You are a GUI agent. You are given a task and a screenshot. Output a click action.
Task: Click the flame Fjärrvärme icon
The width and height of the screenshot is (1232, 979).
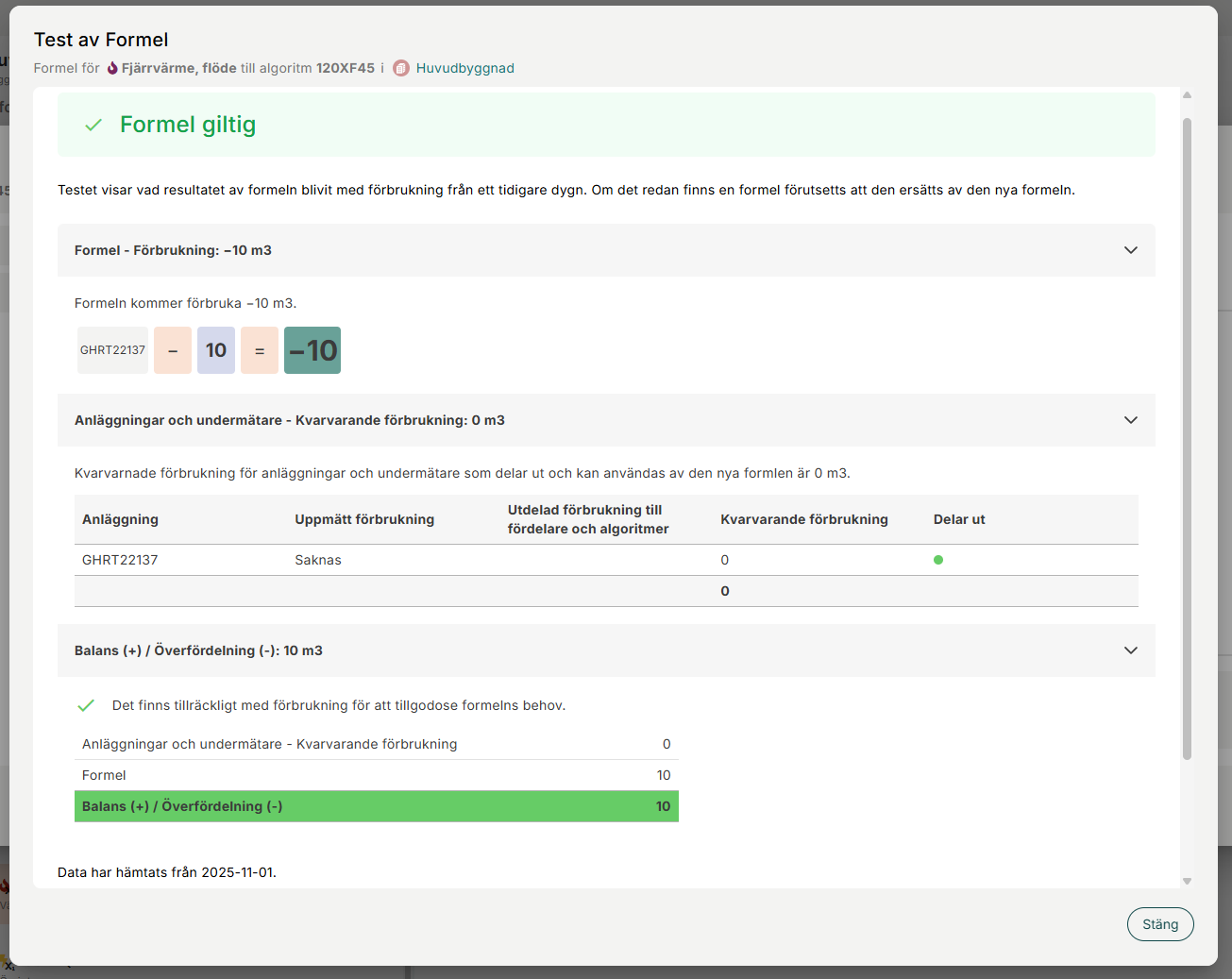pyautogui.click(x=112, y=68)
